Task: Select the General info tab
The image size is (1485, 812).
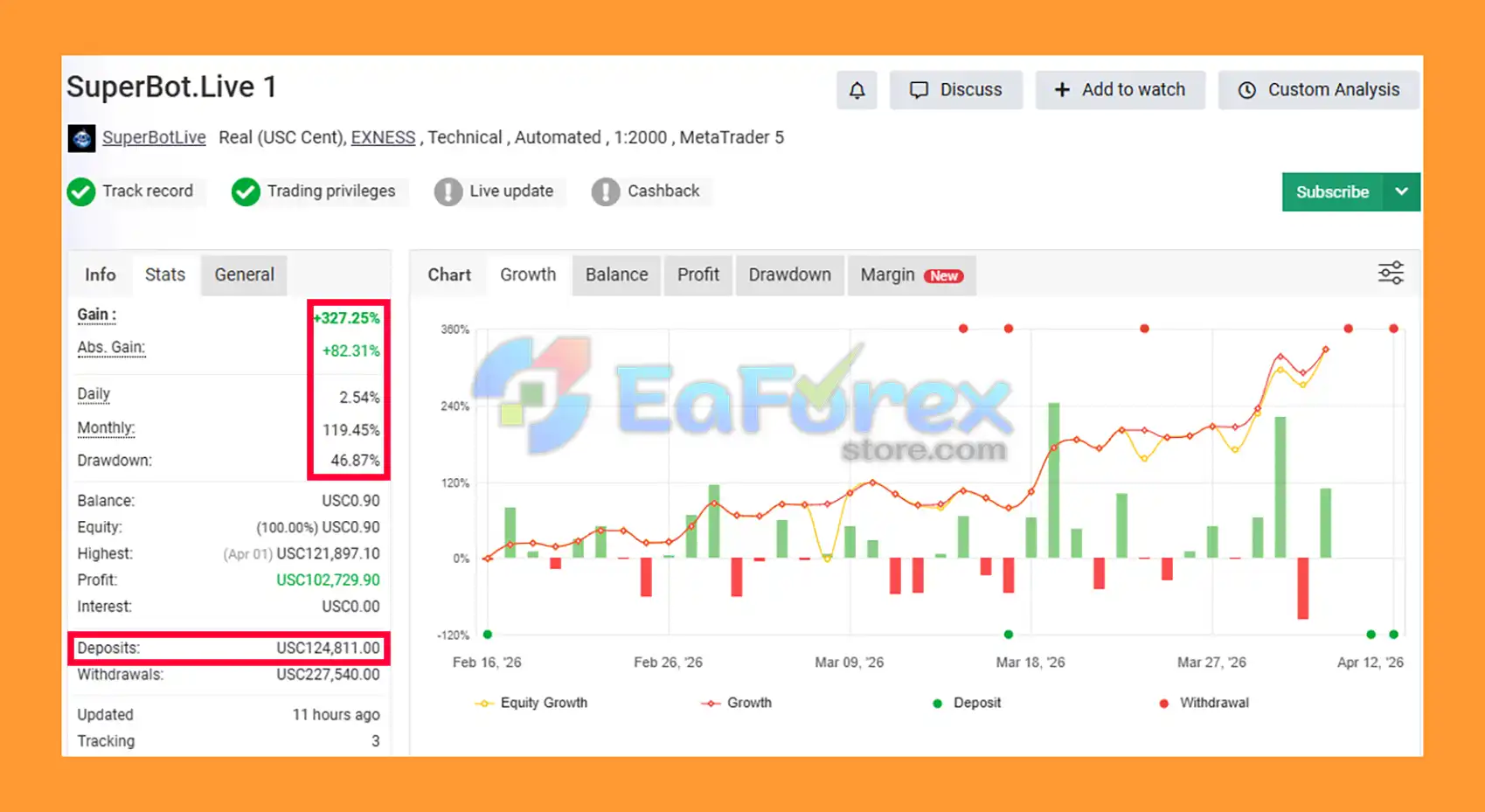Action: (x=244, y=274)
